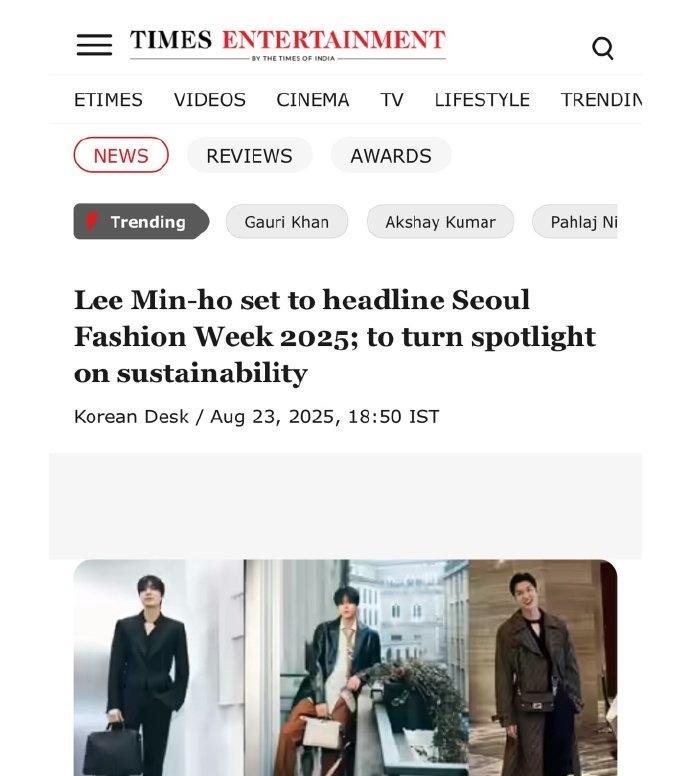The height and width of the screenshot is (776, 690).
Task: Switch to the AWARDS tab
Action: (x=391, y=155)
